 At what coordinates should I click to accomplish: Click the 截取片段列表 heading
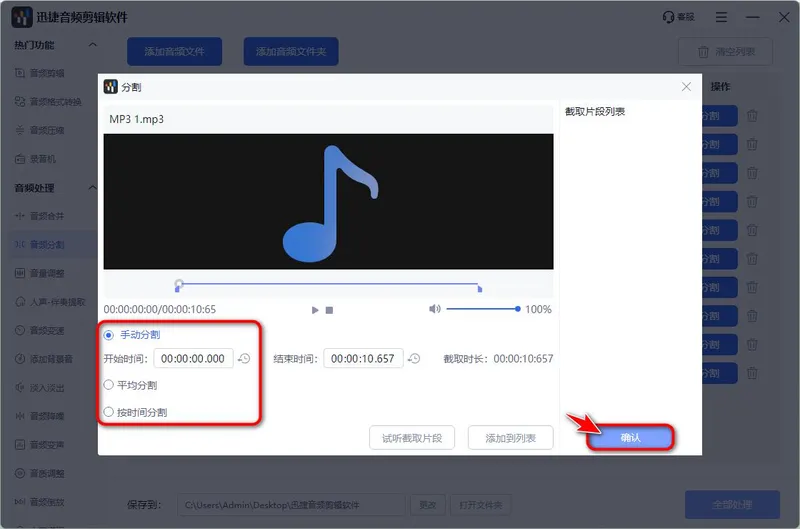coord(595,112)
